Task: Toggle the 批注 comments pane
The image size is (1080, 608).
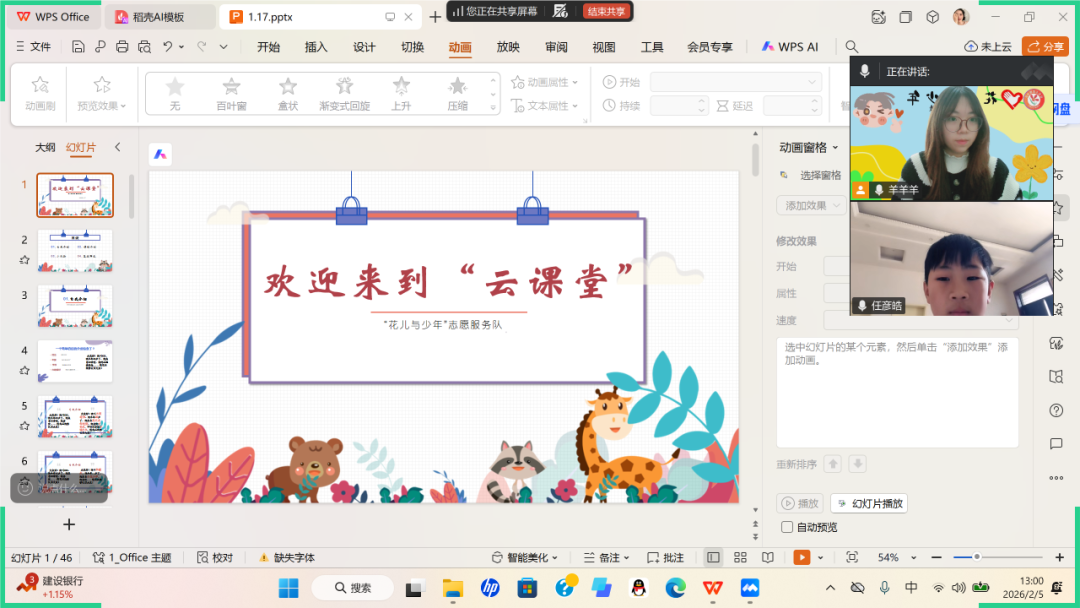Action: click(x=666, y=557)
